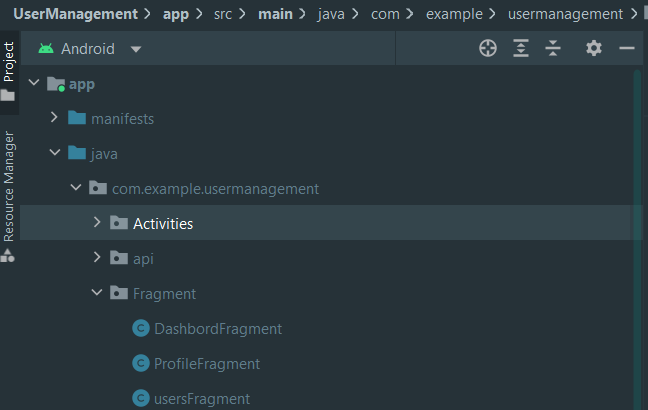Click the Expand All icon in toolbar

(x=521, y=48)
